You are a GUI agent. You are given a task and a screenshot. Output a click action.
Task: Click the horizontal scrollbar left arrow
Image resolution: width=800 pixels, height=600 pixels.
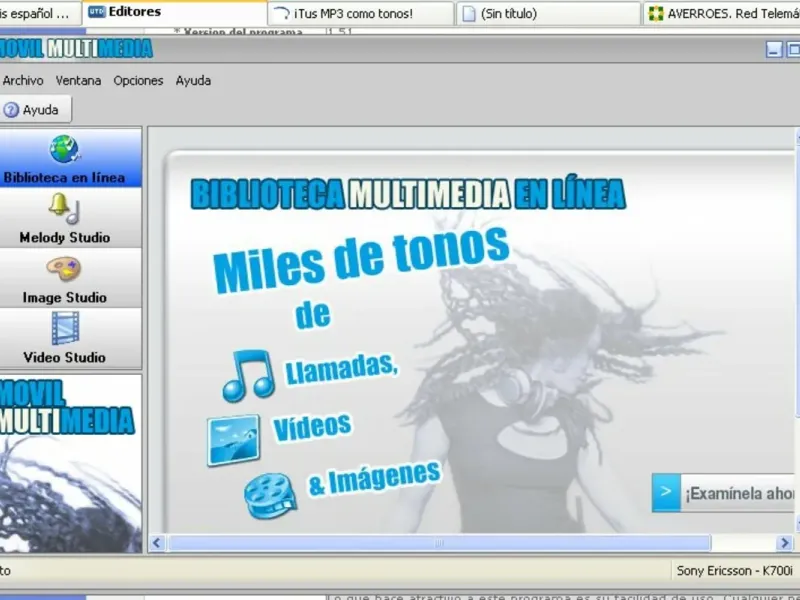point(157,543)
